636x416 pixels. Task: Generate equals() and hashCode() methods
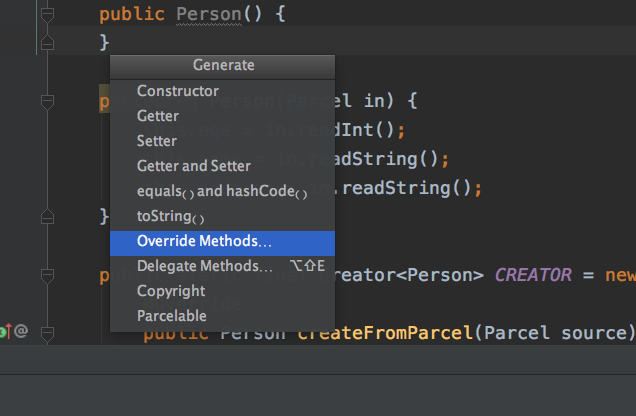[x=222, y=191]
